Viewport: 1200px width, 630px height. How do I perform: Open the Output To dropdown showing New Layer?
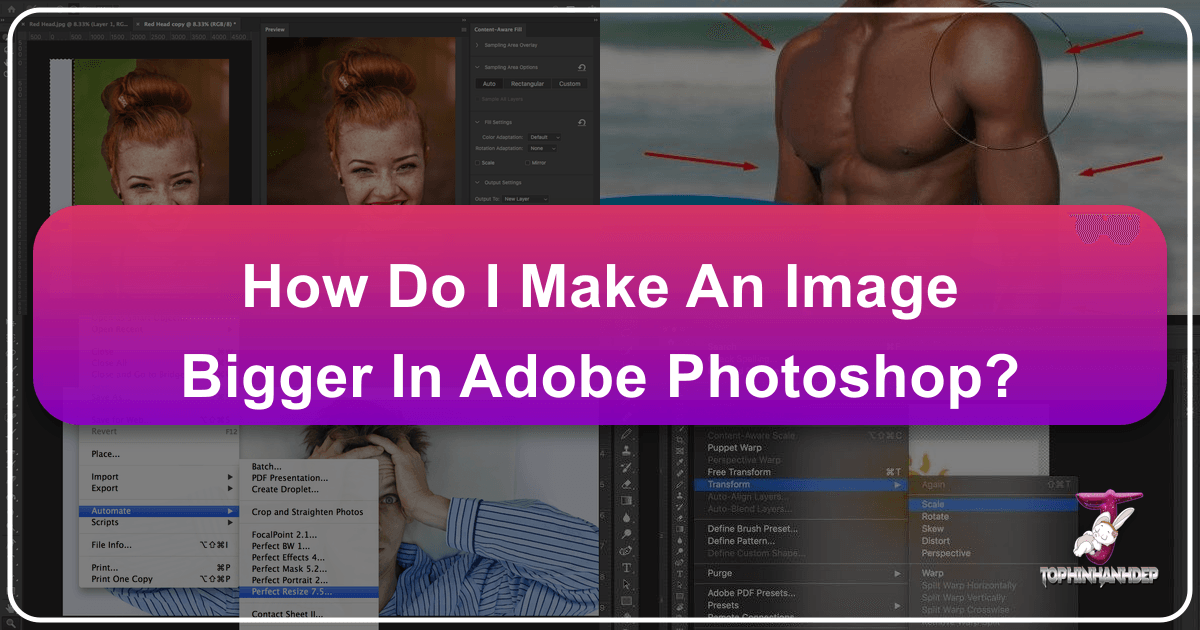coord(523,198)
